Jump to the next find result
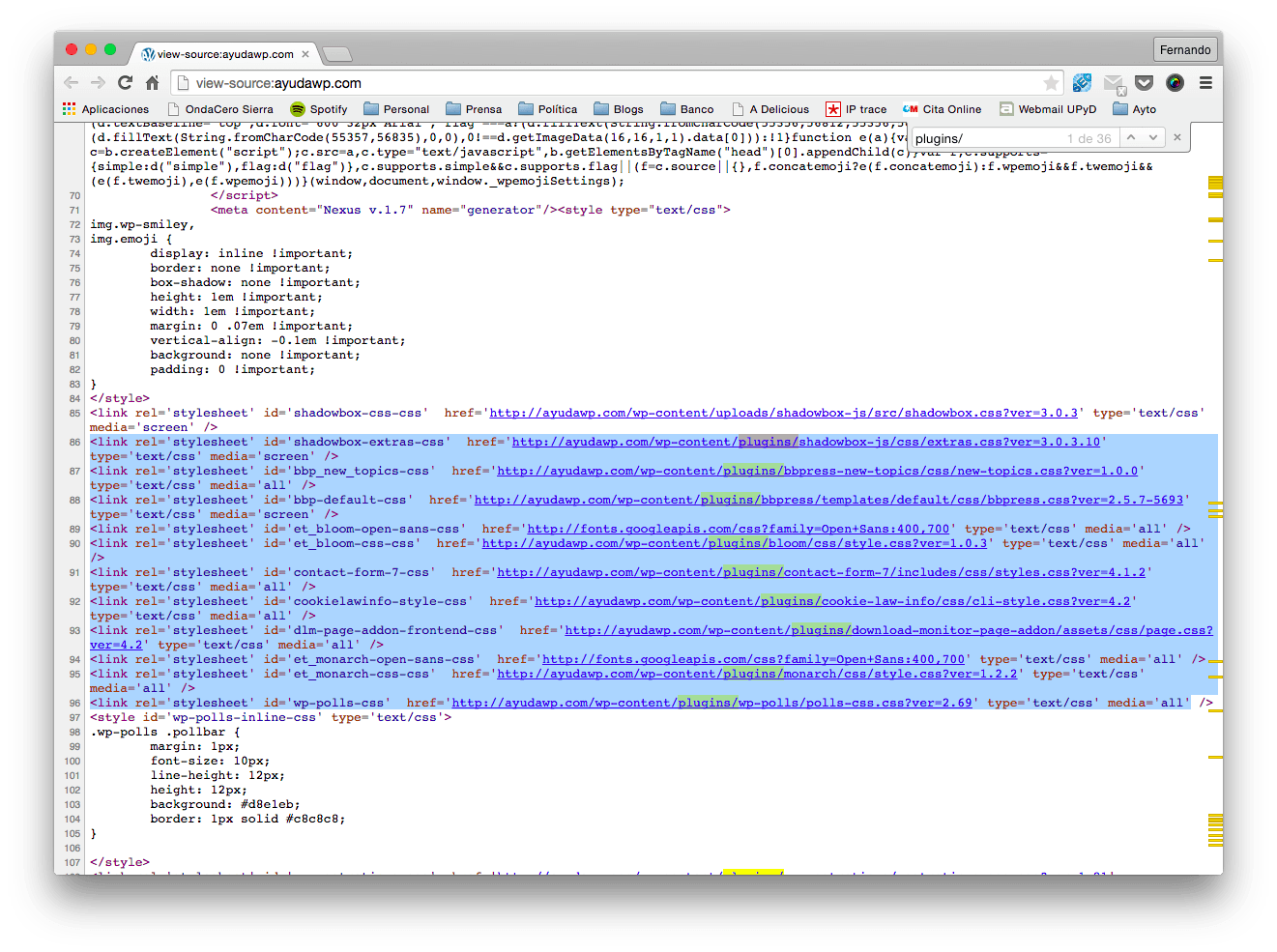The width and height of the screenshot is (1277, 952). pos(1153,138)
